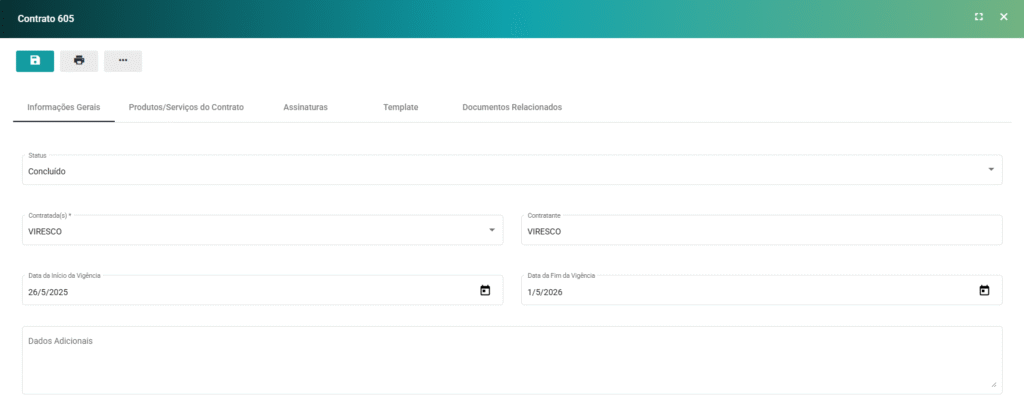Close the Contrato 605 dialog
This screenshot has height=401, width=1024.
pyautogui.click(x=1002, y=17)
